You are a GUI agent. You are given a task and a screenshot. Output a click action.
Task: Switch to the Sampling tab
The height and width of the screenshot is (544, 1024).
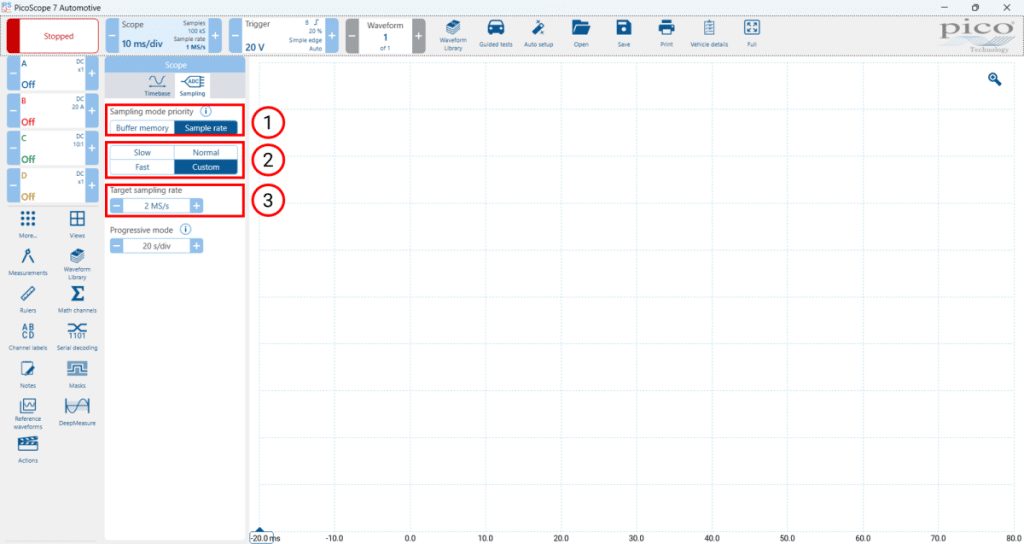pos(192,86)
